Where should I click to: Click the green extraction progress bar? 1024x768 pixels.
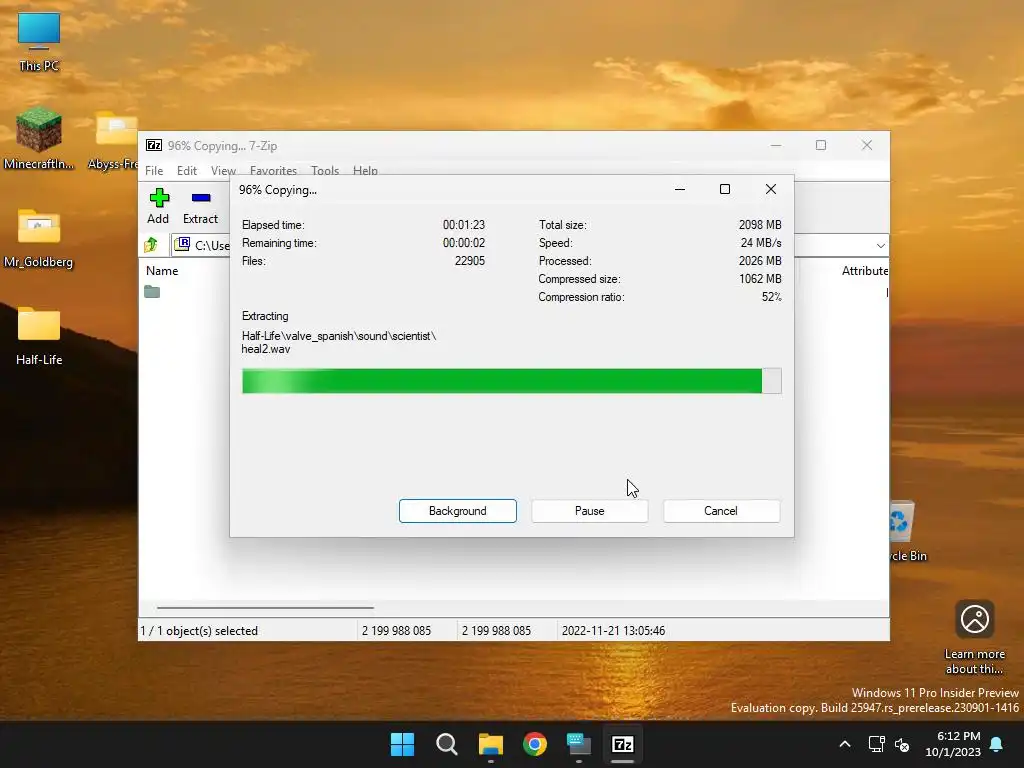(511, 381)
